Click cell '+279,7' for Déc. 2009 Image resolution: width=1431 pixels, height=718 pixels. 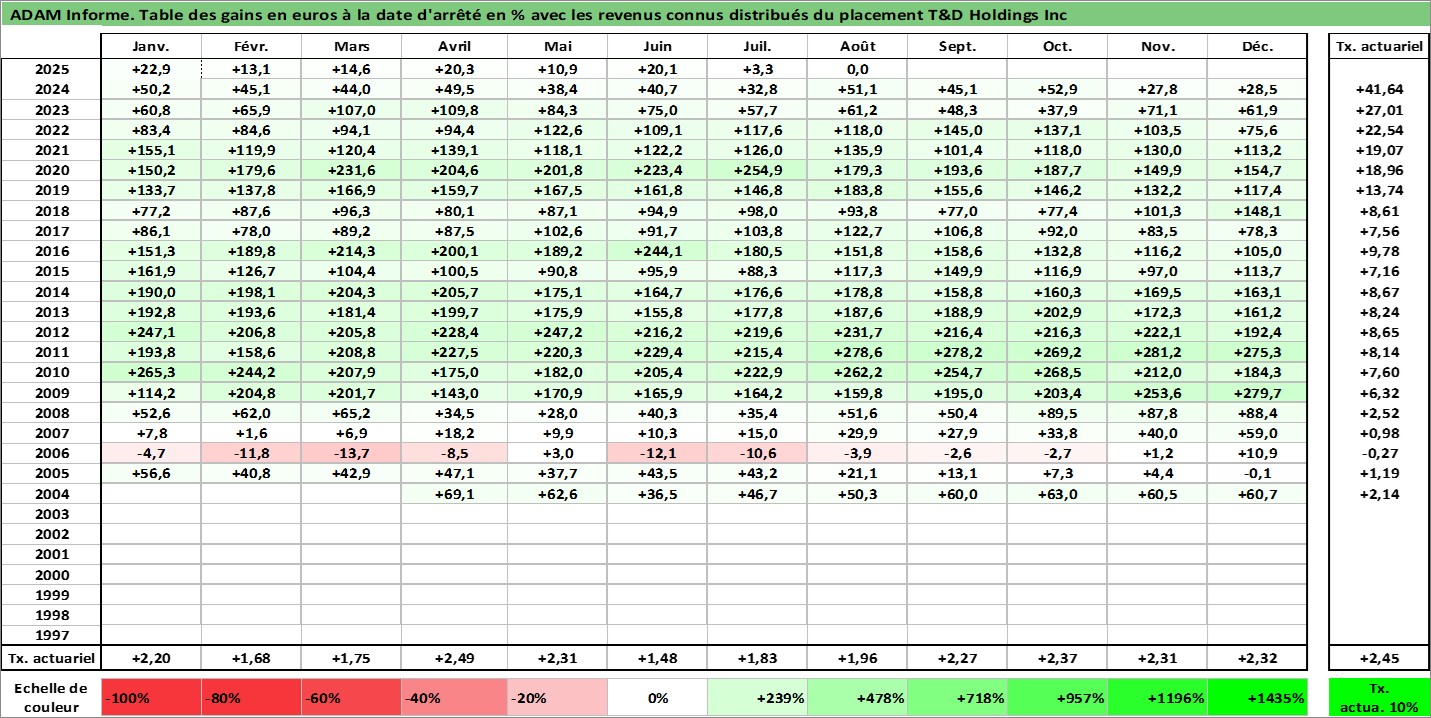click(1257, 392)
